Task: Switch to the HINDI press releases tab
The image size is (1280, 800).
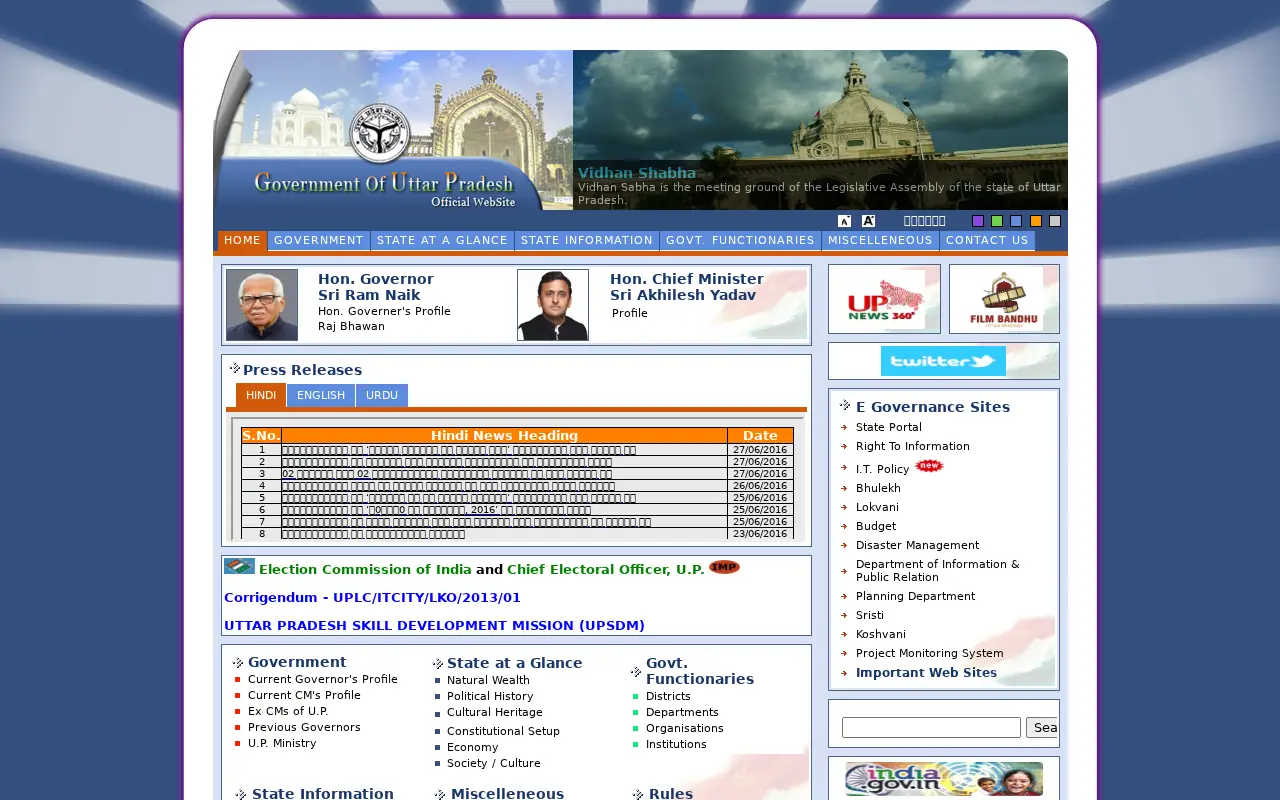Action: [261, 395]
